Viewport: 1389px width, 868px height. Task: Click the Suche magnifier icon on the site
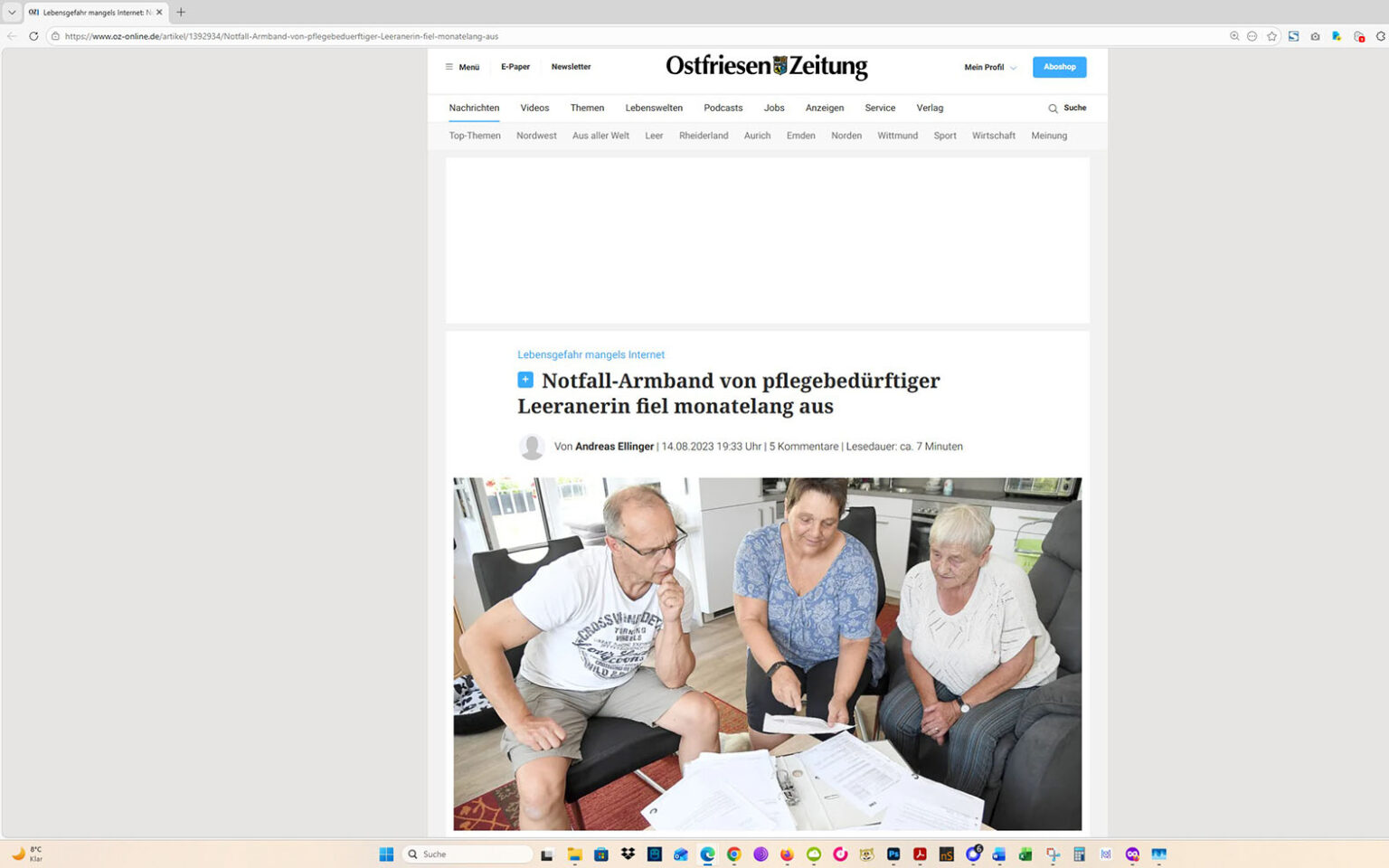(1051, 108)
